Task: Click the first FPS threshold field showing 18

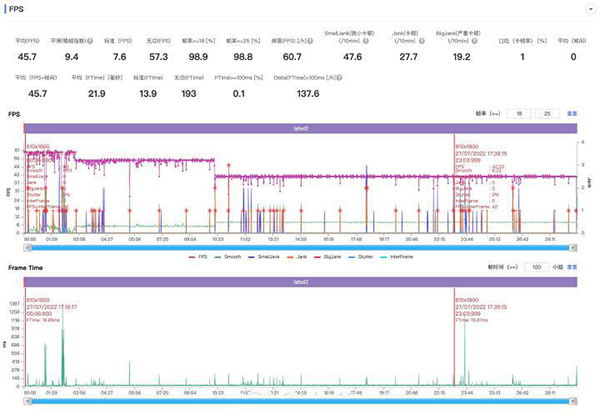Action: point(519,114)
